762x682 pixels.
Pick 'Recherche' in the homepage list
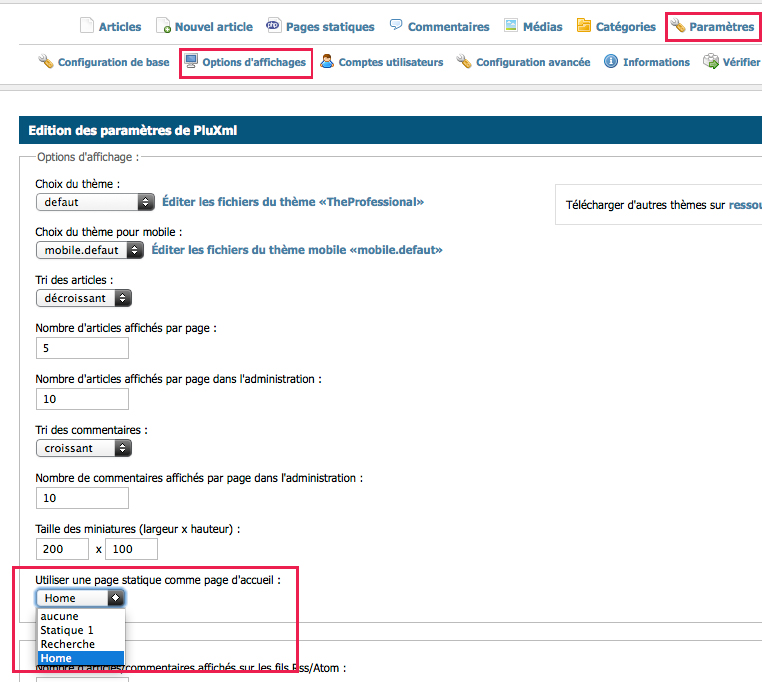68,645
